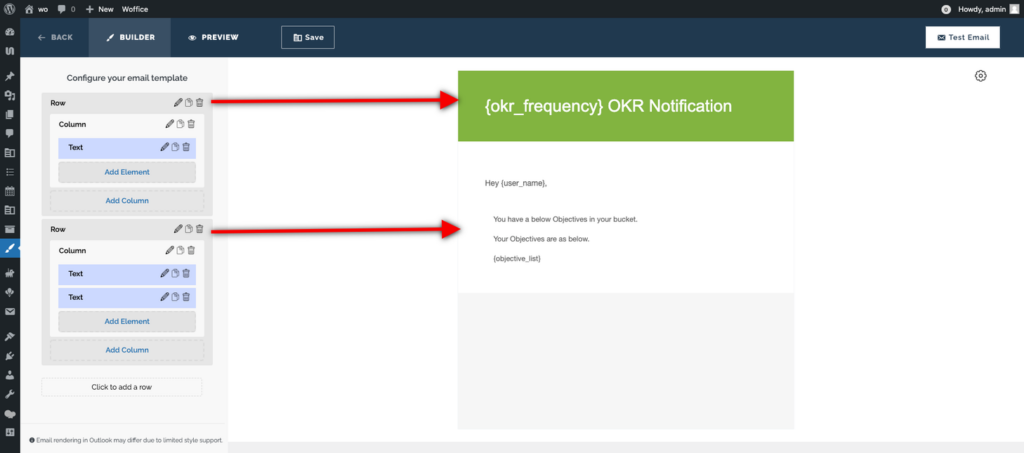Open the New menu in admin bar
This screenshot has width=1024, height=453.
[98, 9]
